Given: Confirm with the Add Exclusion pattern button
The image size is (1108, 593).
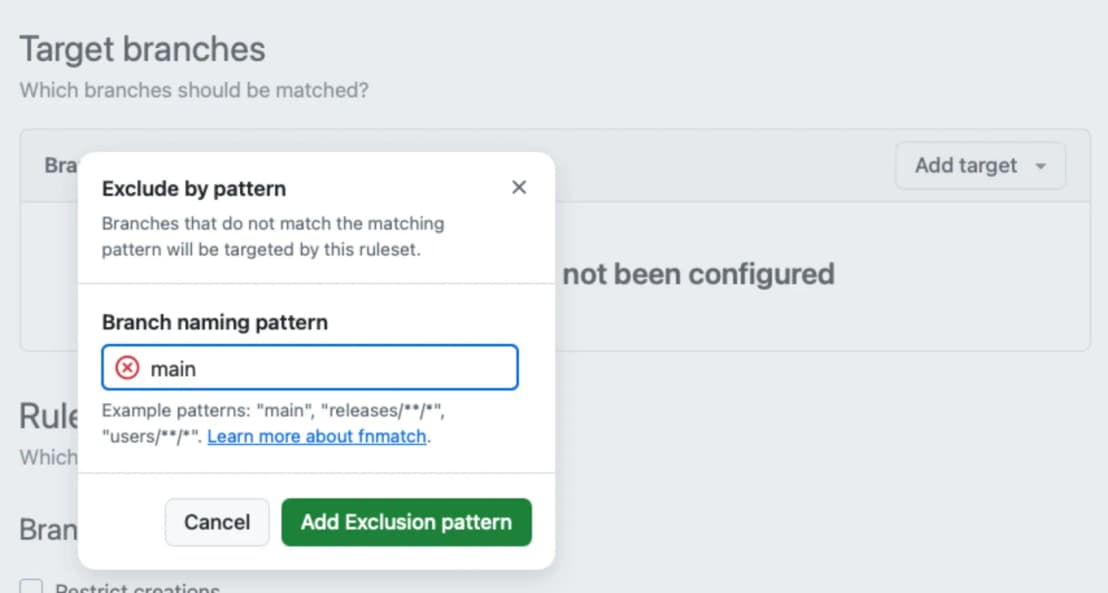Looking at the screenshot, I should pyautogui.click(x=406, y=522).
